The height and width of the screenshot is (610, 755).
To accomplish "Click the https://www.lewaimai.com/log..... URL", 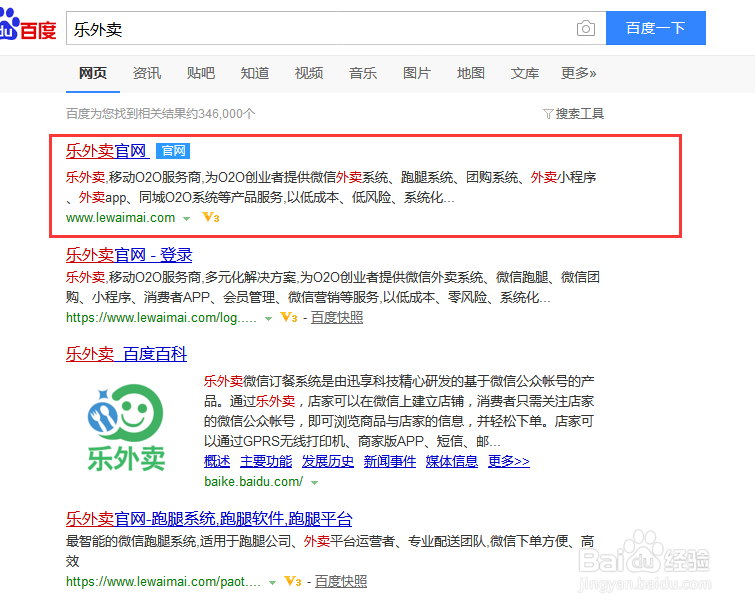I will (161, 318).
